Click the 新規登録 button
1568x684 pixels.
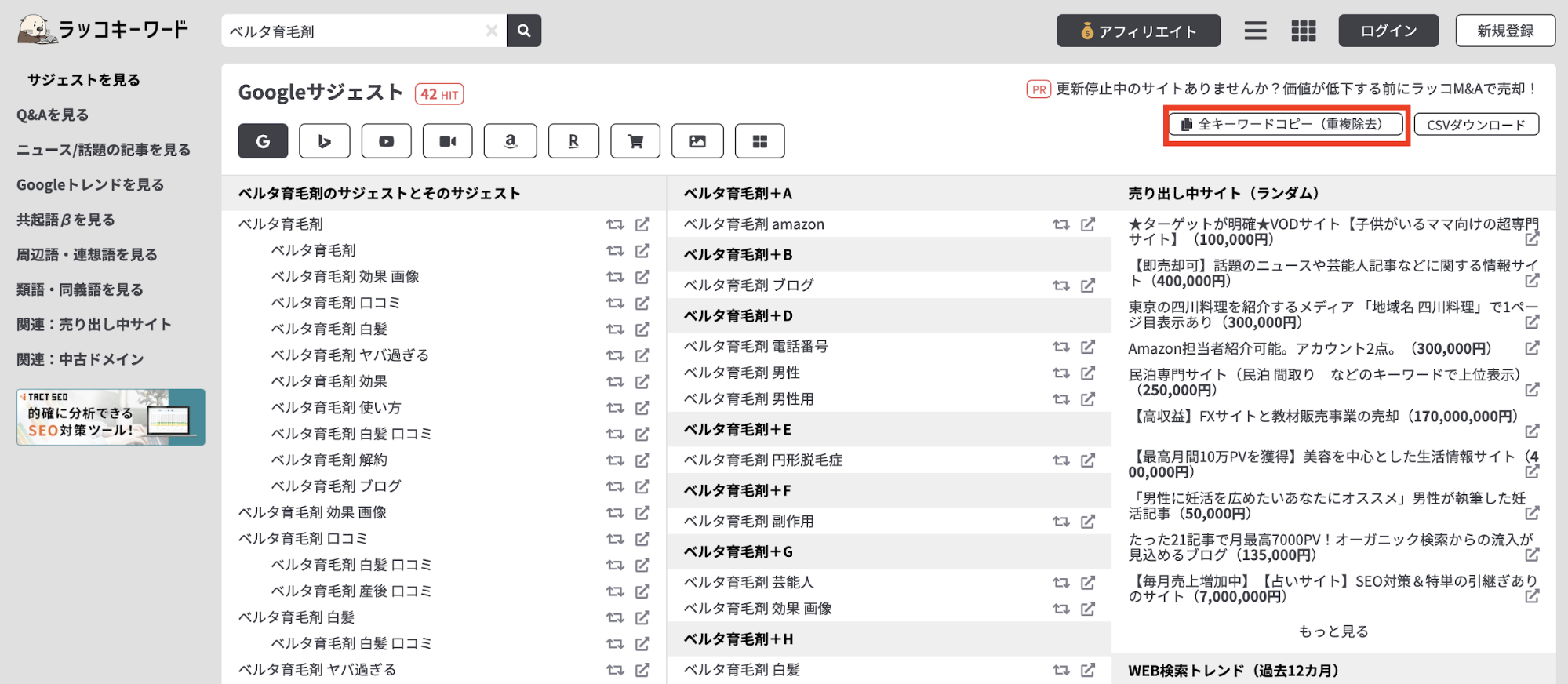tap(1505, 31)
